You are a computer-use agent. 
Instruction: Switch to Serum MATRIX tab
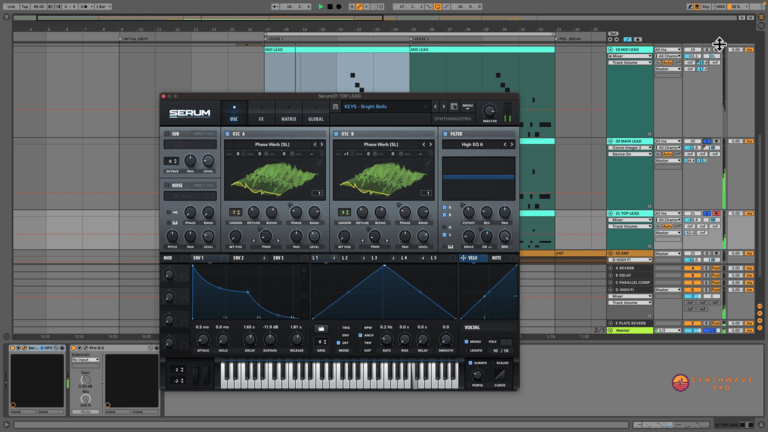pyautogui.click(x=288, y=113)
